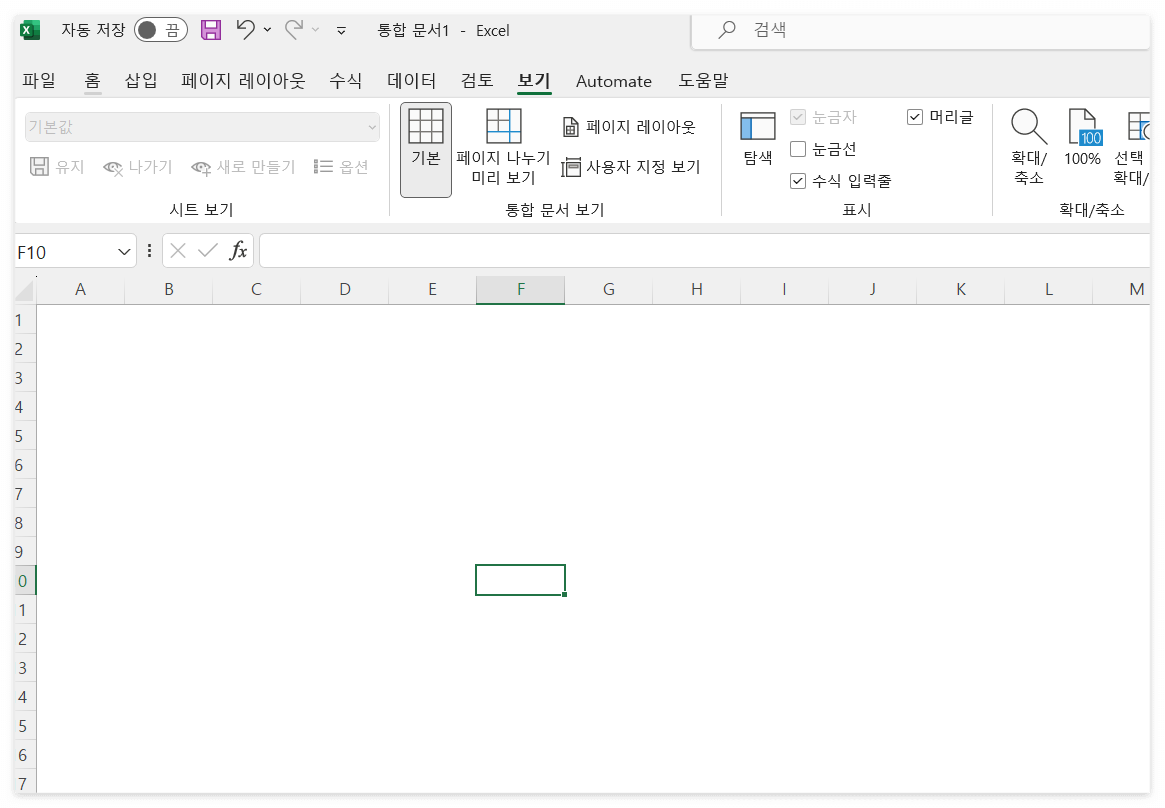Toggle the 자동 저장 AutoSave switch
The height and width of the screenshot is (808, 1165).
click(160, 30)
